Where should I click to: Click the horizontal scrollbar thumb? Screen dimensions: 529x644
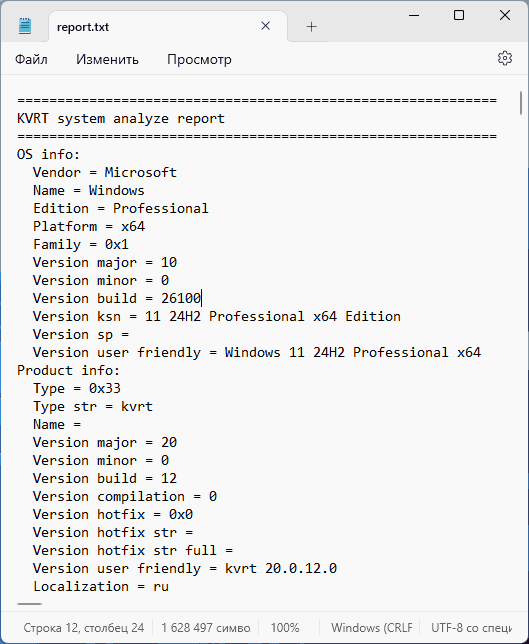[30, 604]
